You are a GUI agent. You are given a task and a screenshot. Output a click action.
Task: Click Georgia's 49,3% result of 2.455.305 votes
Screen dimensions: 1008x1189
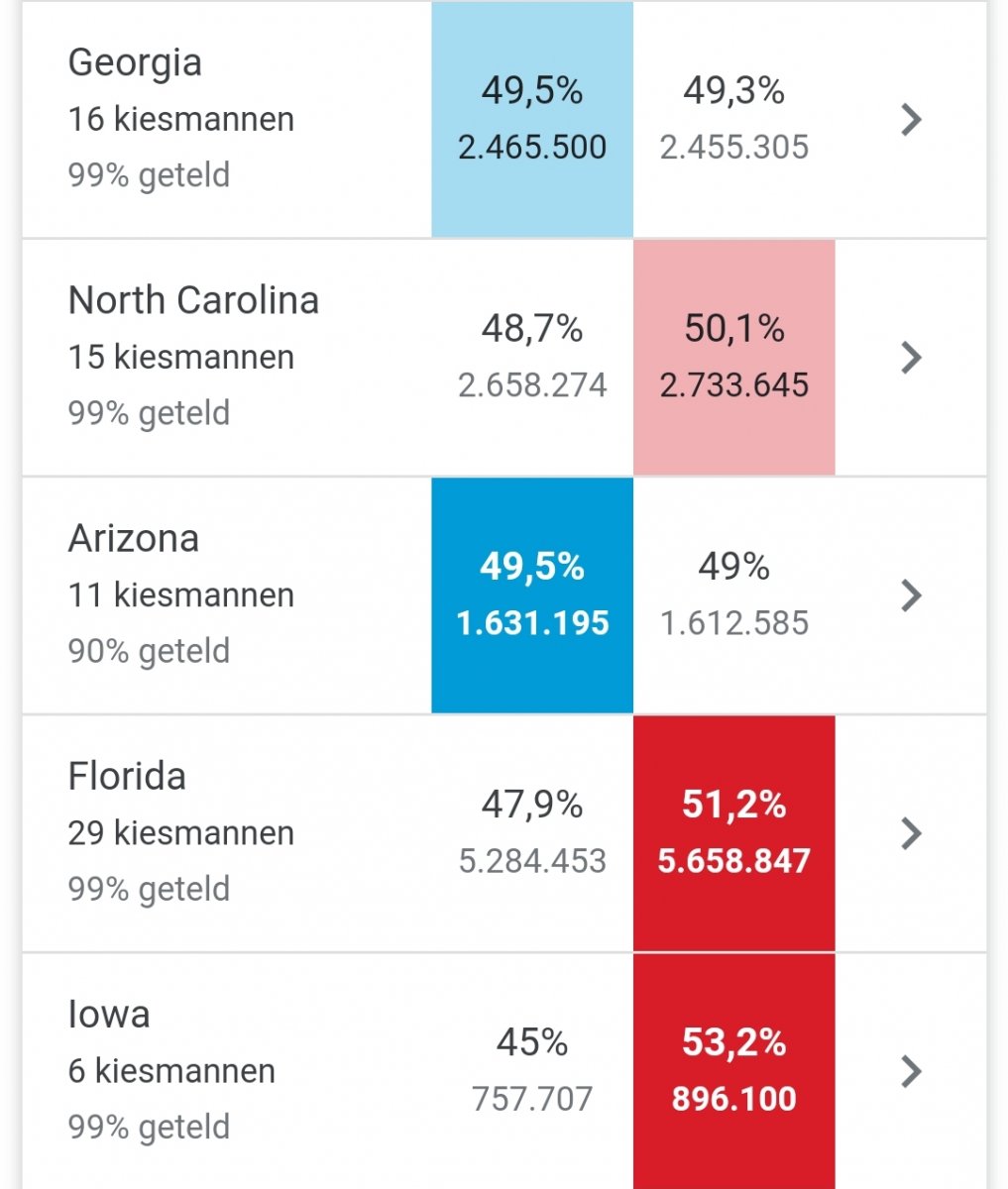tap(734, 119)
